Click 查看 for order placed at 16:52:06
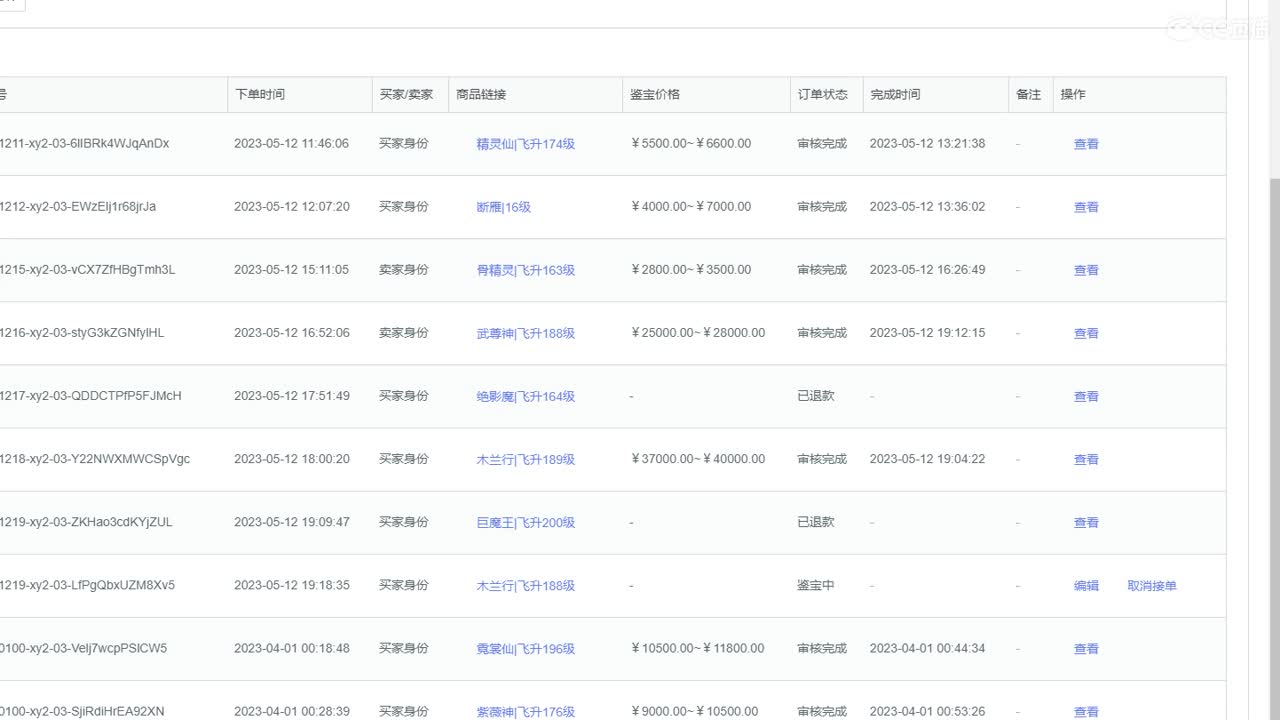Image resolution: width=1280 pixels, height=720 pixels. click(1086, 333)
